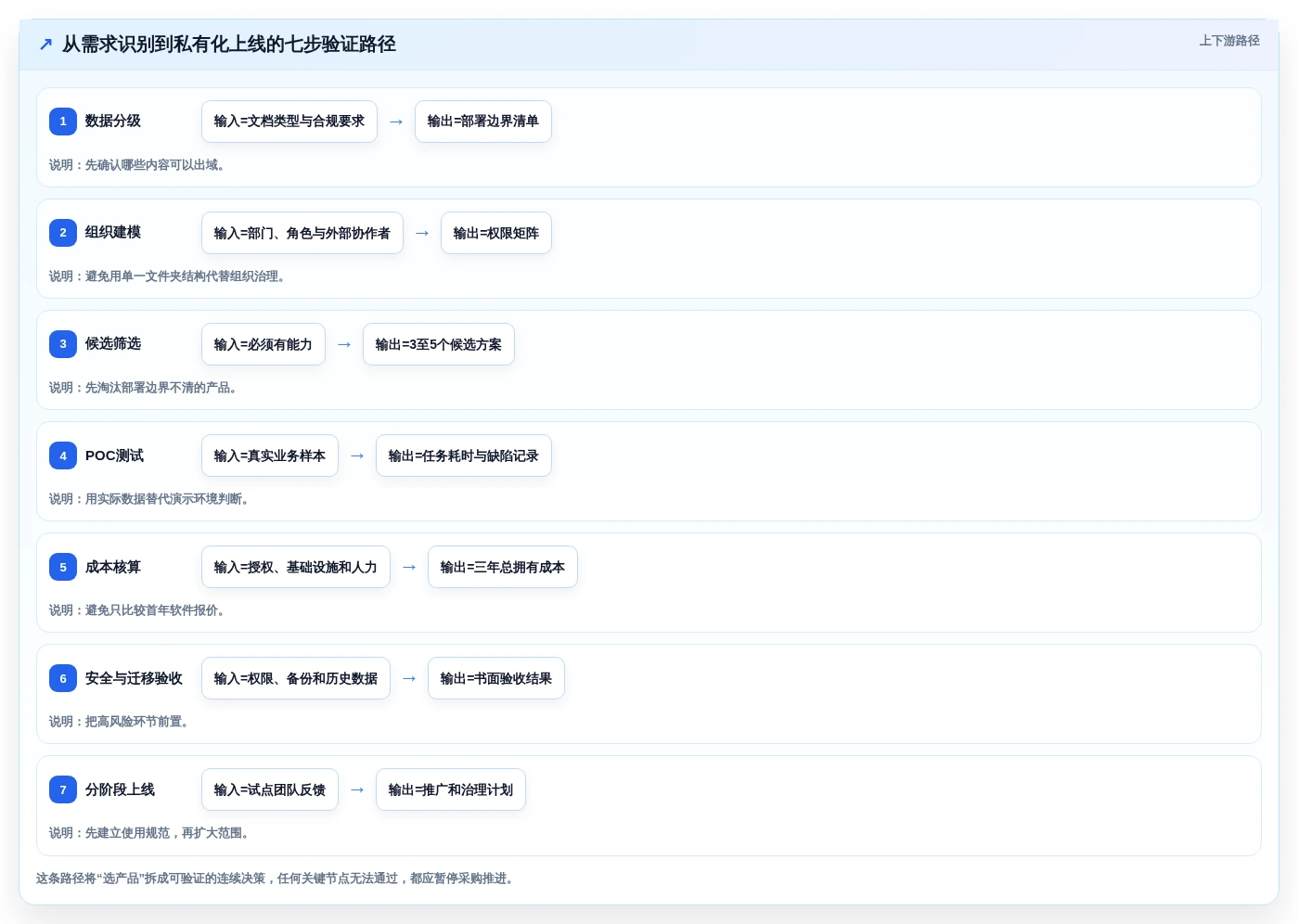Screen dimensions: 1298x924
Task: Select the 组织建模 step name
Action: (113, 233)
